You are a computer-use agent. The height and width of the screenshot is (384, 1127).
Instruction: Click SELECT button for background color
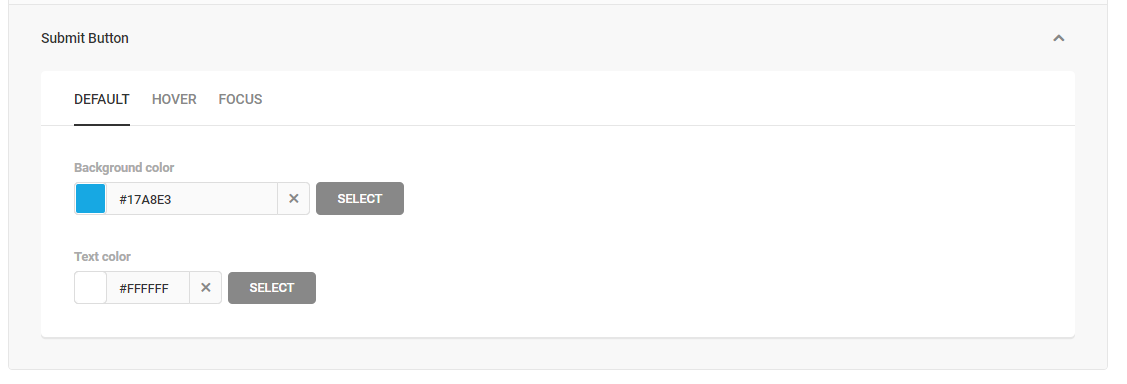[x=360, y=198]
